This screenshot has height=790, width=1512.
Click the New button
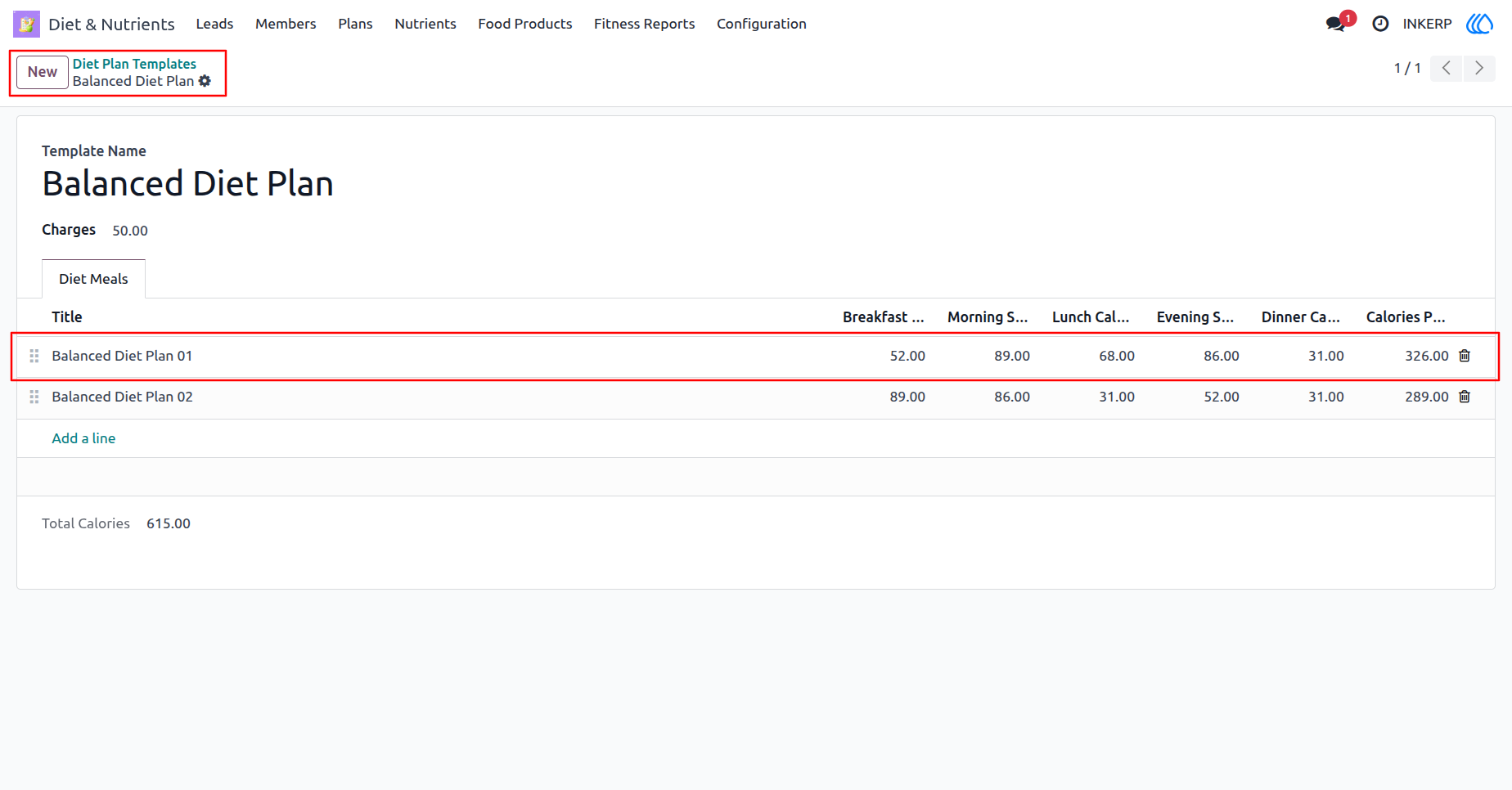43,72
